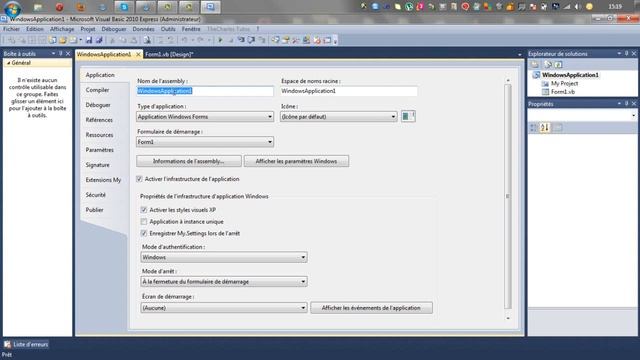Open the Outils menu
The height and width of the screenshot is (360, 640).
click(168, 29)
